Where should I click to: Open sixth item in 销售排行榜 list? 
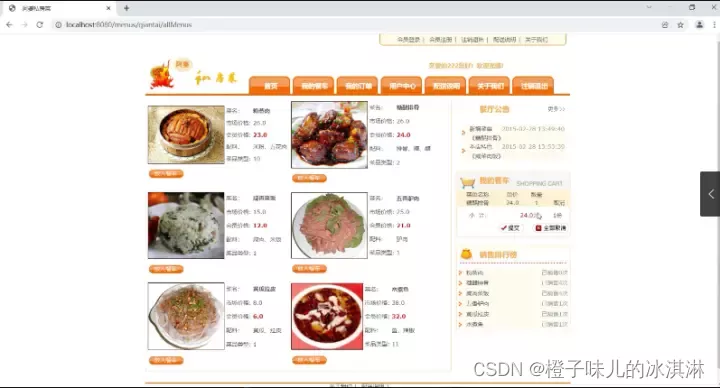[475, 324]
